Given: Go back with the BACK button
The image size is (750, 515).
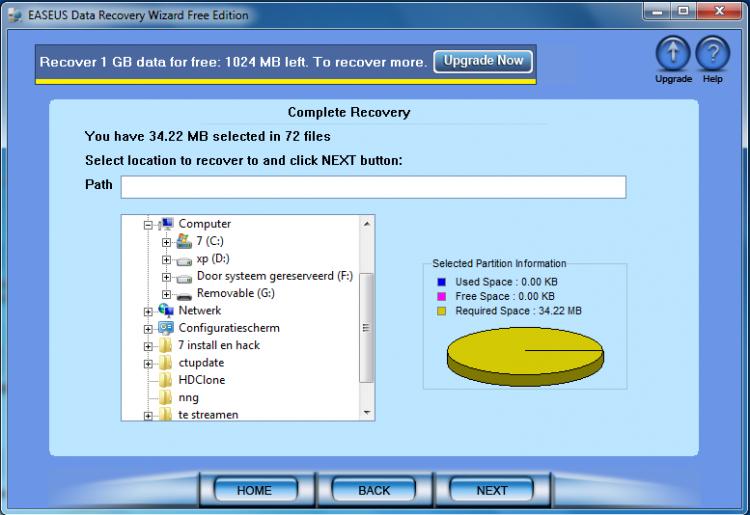Looking at the screenshot, I should click(x=374, y=490).
